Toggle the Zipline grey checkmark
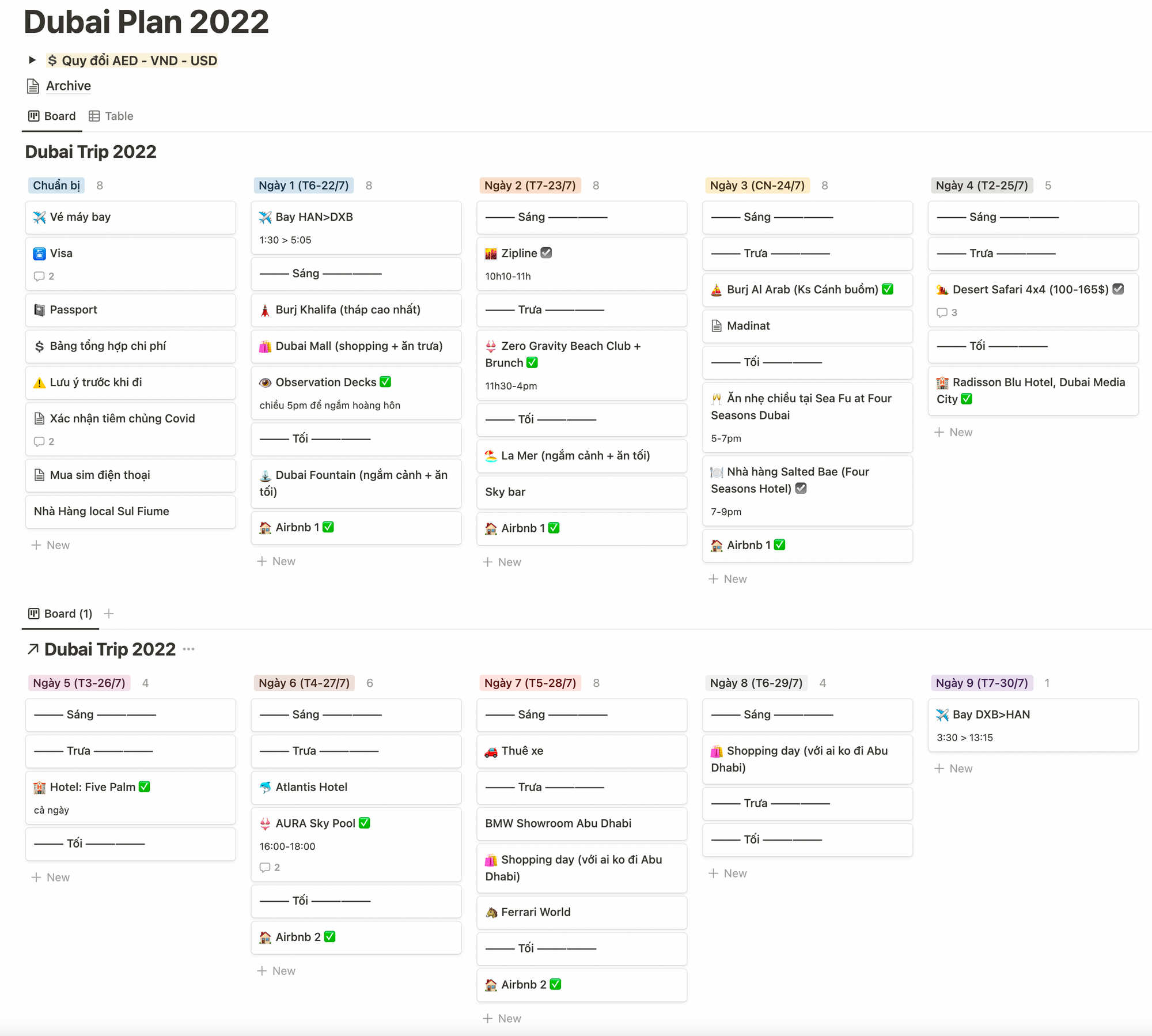The width and height of the screenshot is (1152, 1036). tap(546, 253)
